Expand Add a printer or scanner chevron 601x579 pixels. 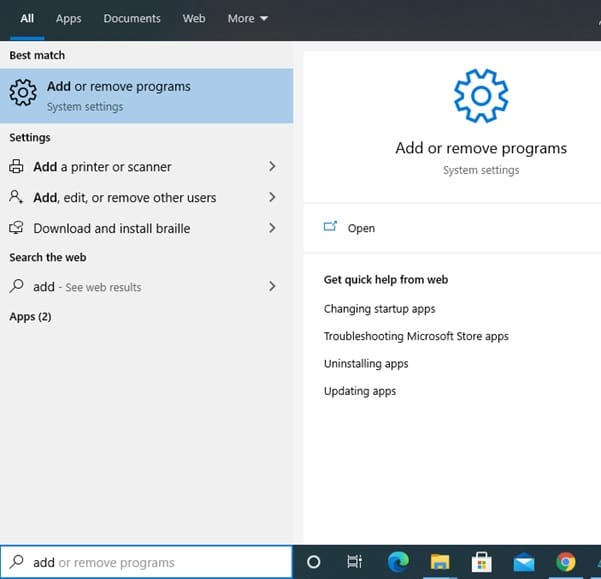[272, 166]
